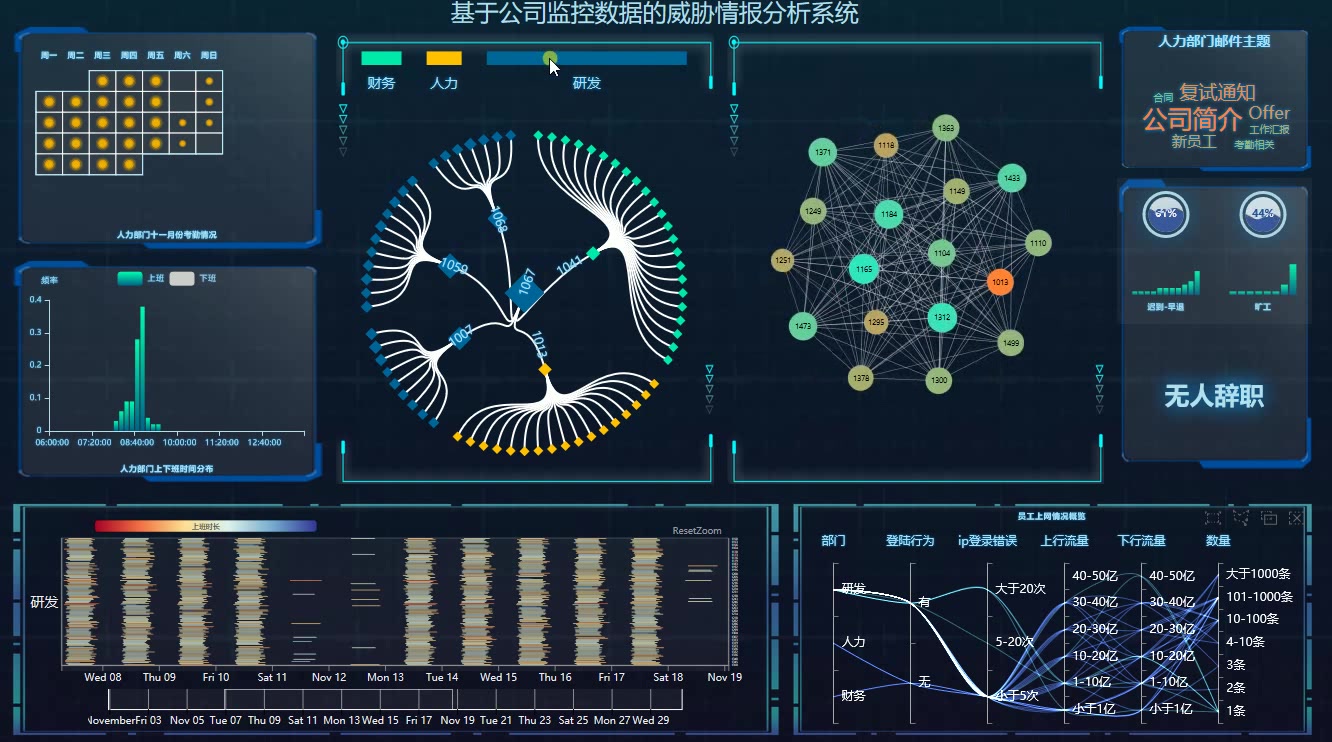This screenshot has width=1332, height=742.
Task: Click network node 1371
Action: point(823,153)
